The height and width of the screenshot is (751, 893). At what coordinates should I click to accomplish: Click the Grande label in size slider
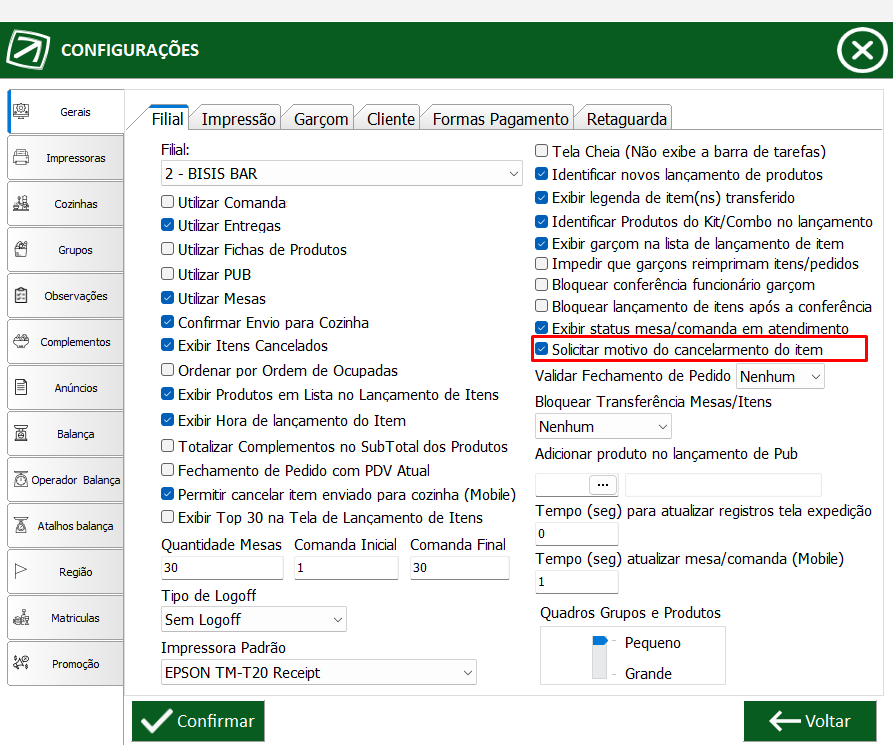[648, 674]
